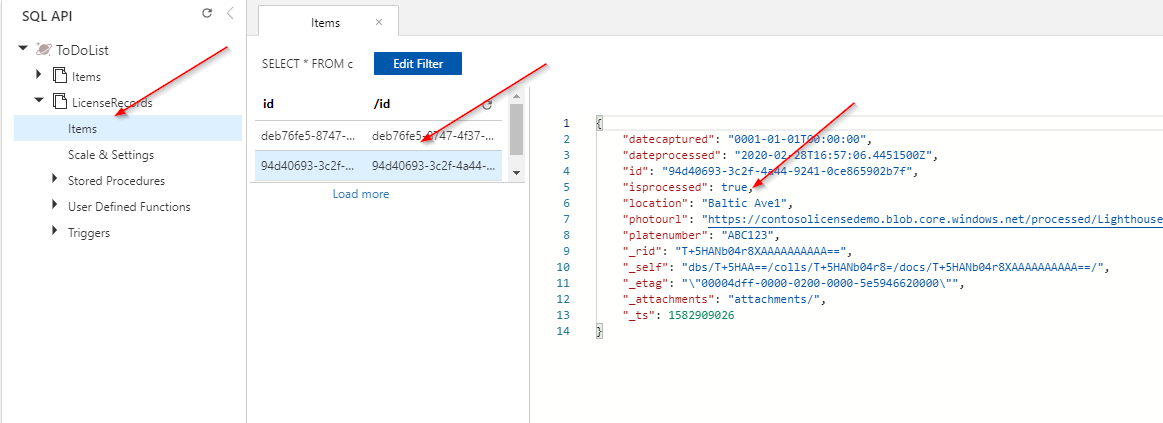Collapse the LicenseRecords container node

pos(39,101)
